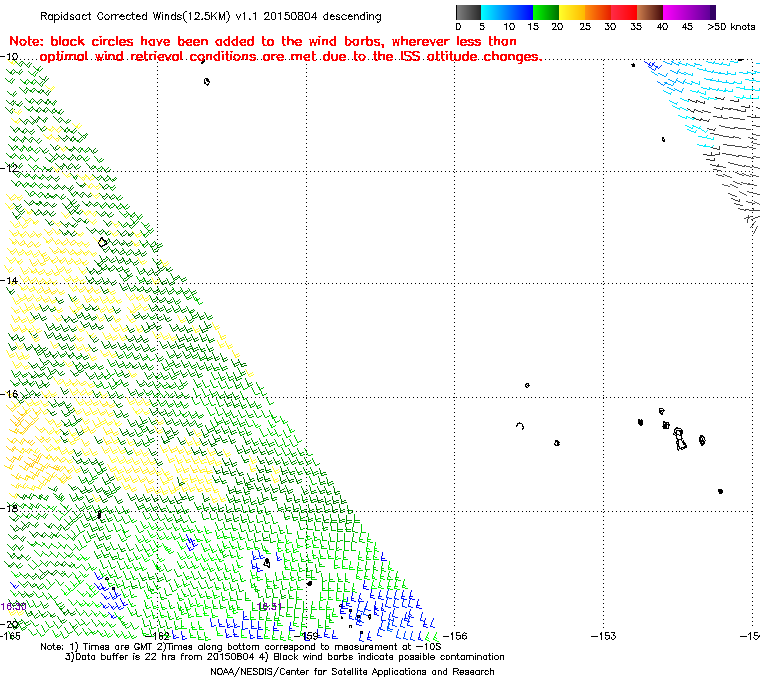Click the NOAA/NESDIS Center credit line

(x=352, y=672)
